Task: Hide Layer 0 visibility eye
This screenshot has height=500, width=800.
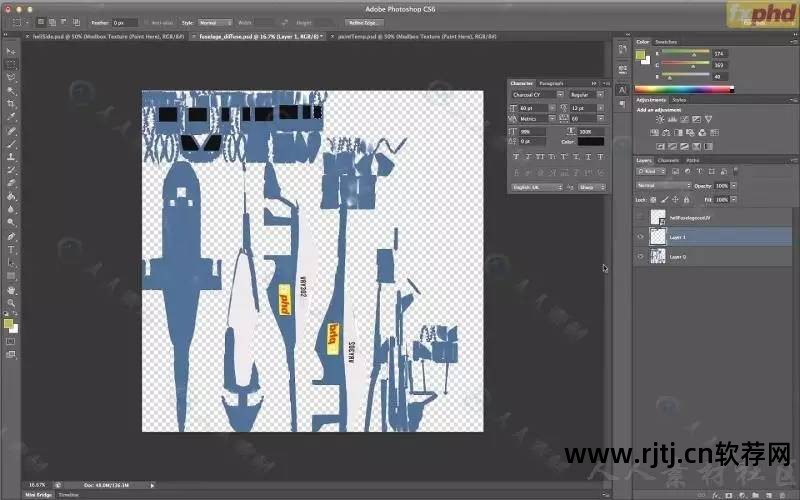Action: pos(641,256)
